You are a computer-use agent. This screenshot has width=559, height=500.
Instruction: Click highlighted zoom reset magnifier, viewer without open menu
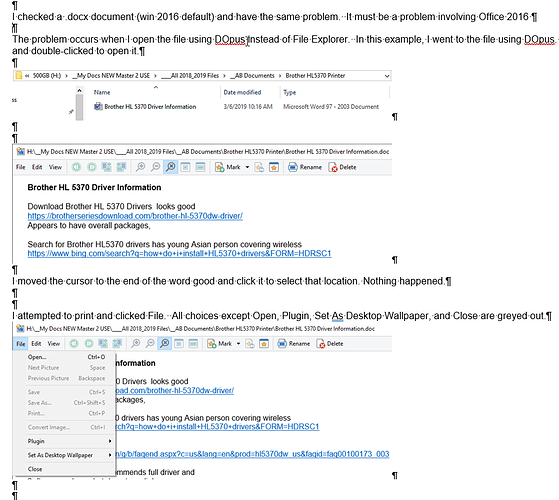click(x=171, y=167)
